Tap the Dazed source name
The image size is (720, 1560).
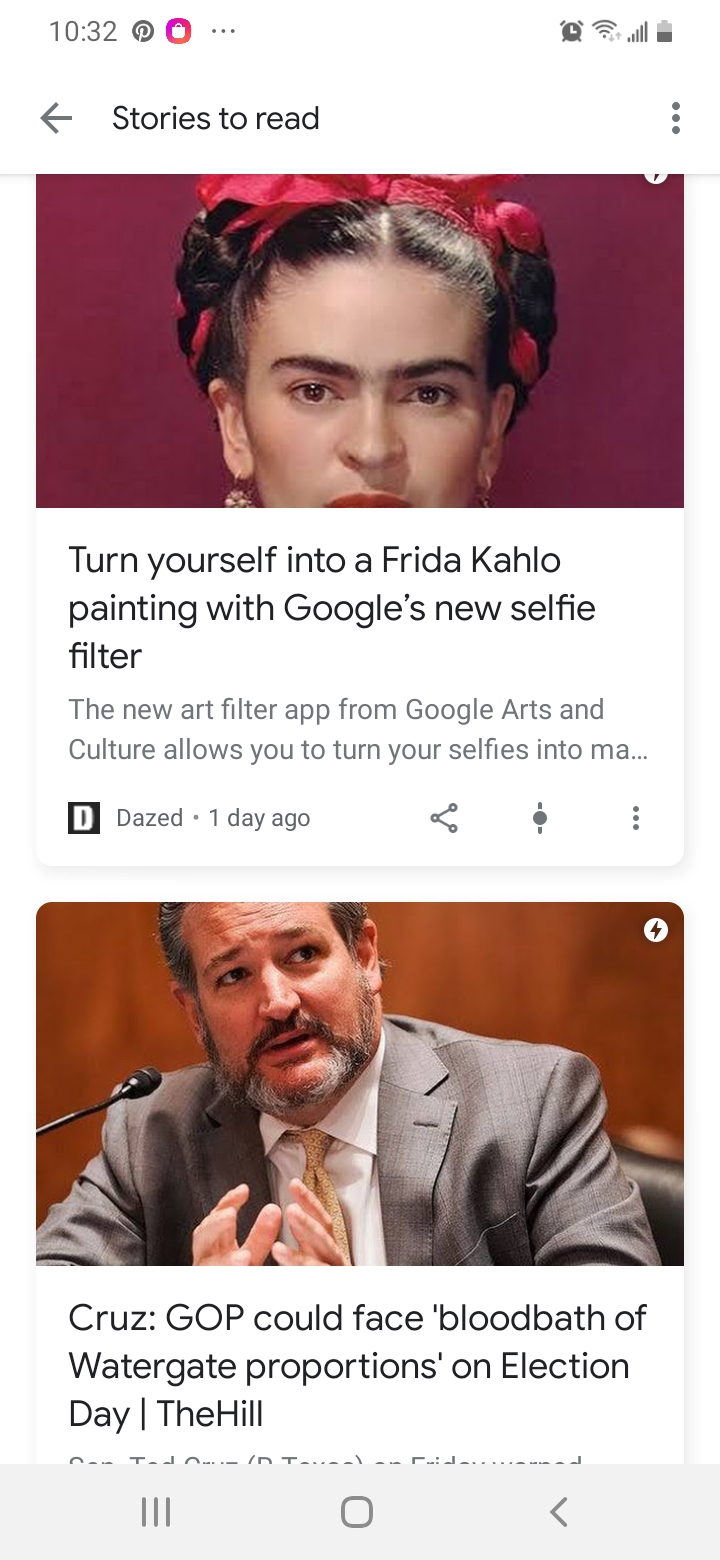(150, 818)
